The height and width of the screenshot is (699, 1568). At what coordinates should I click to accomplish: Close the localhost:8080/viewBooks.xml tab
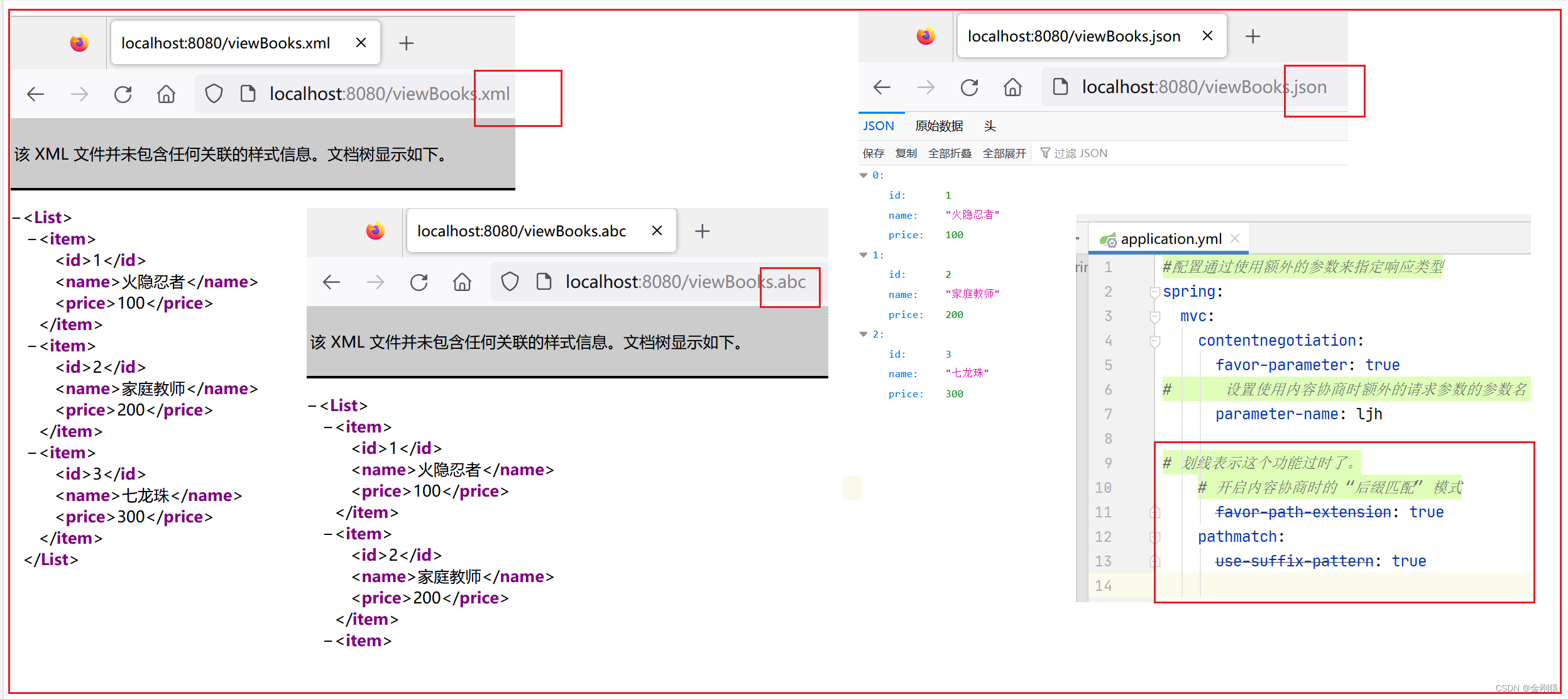361,43
